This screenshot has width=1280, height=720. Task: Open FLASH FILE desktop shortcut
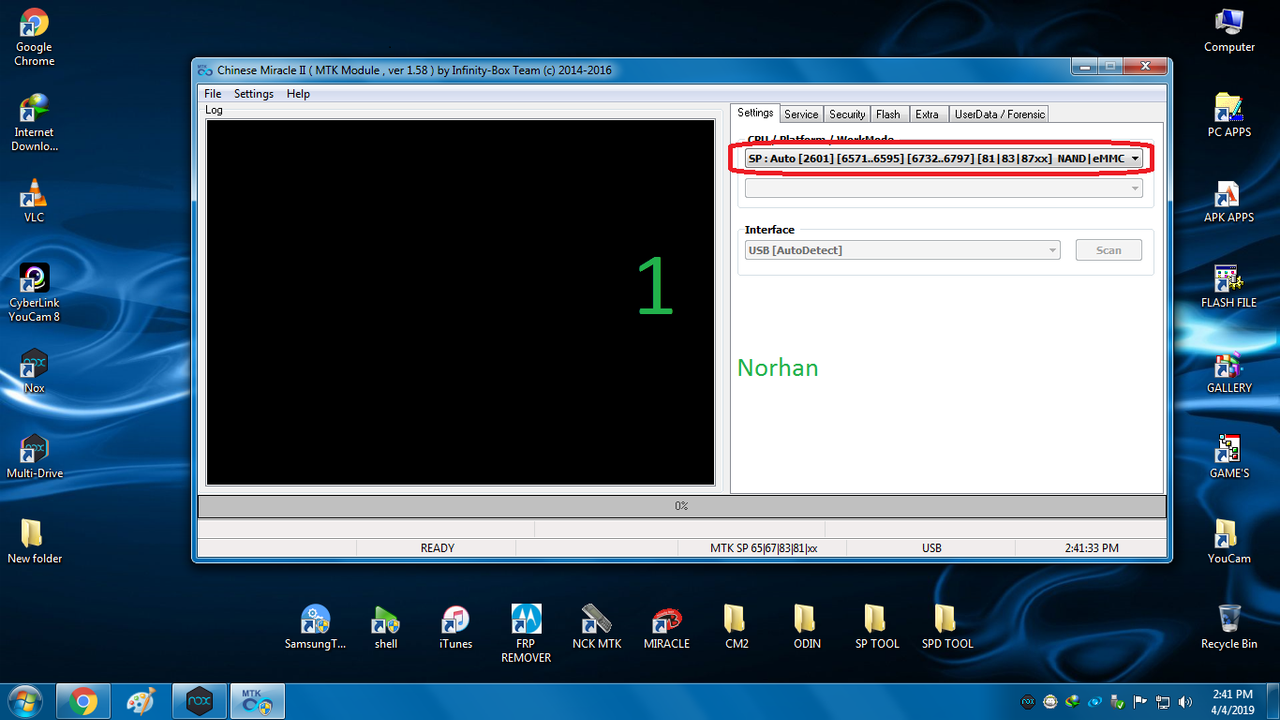tap(1229, 285)
